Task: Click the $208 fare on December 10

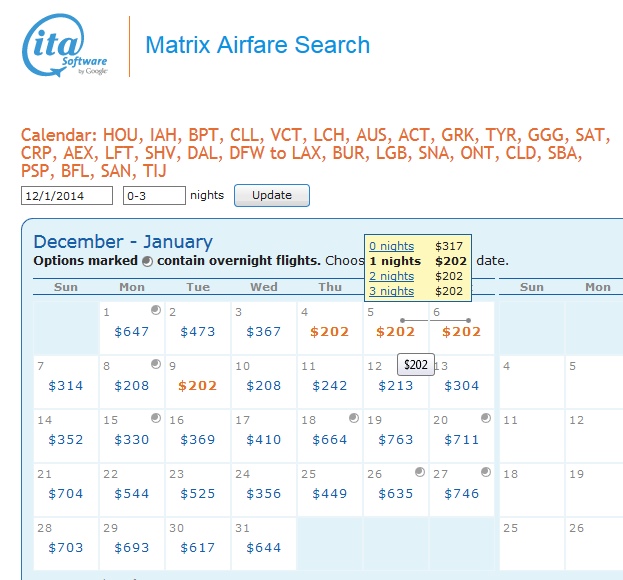Action: 263,386
